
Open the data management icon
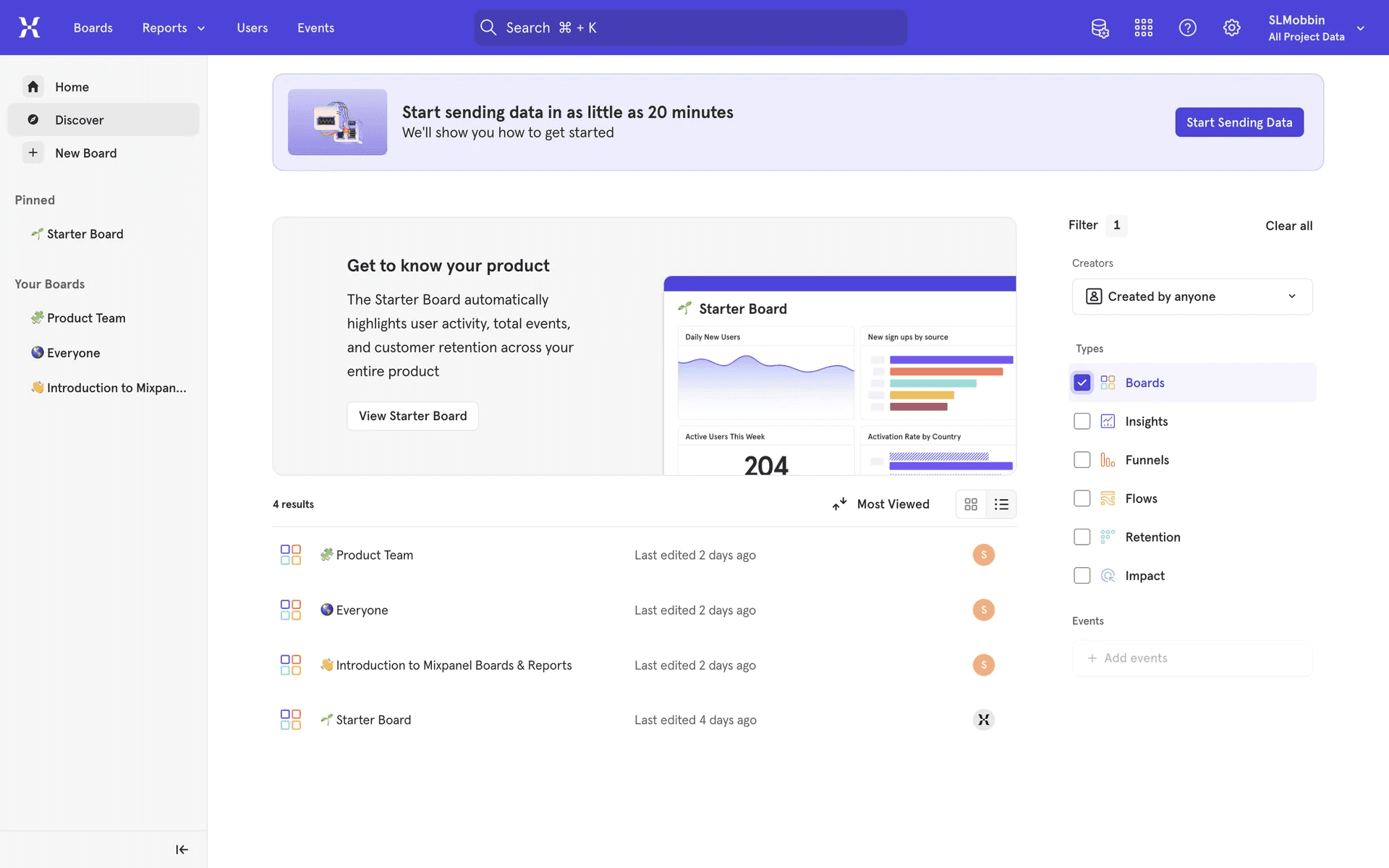(1100, 28)
